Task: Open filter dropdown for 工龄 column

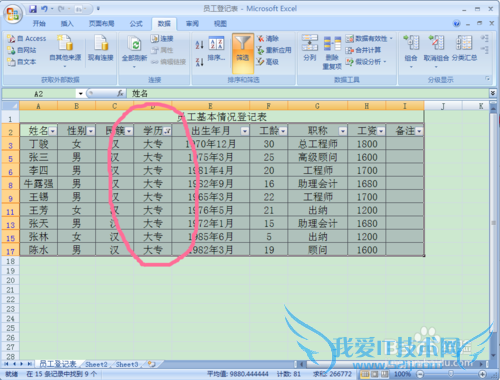Action: coord(283,131)
